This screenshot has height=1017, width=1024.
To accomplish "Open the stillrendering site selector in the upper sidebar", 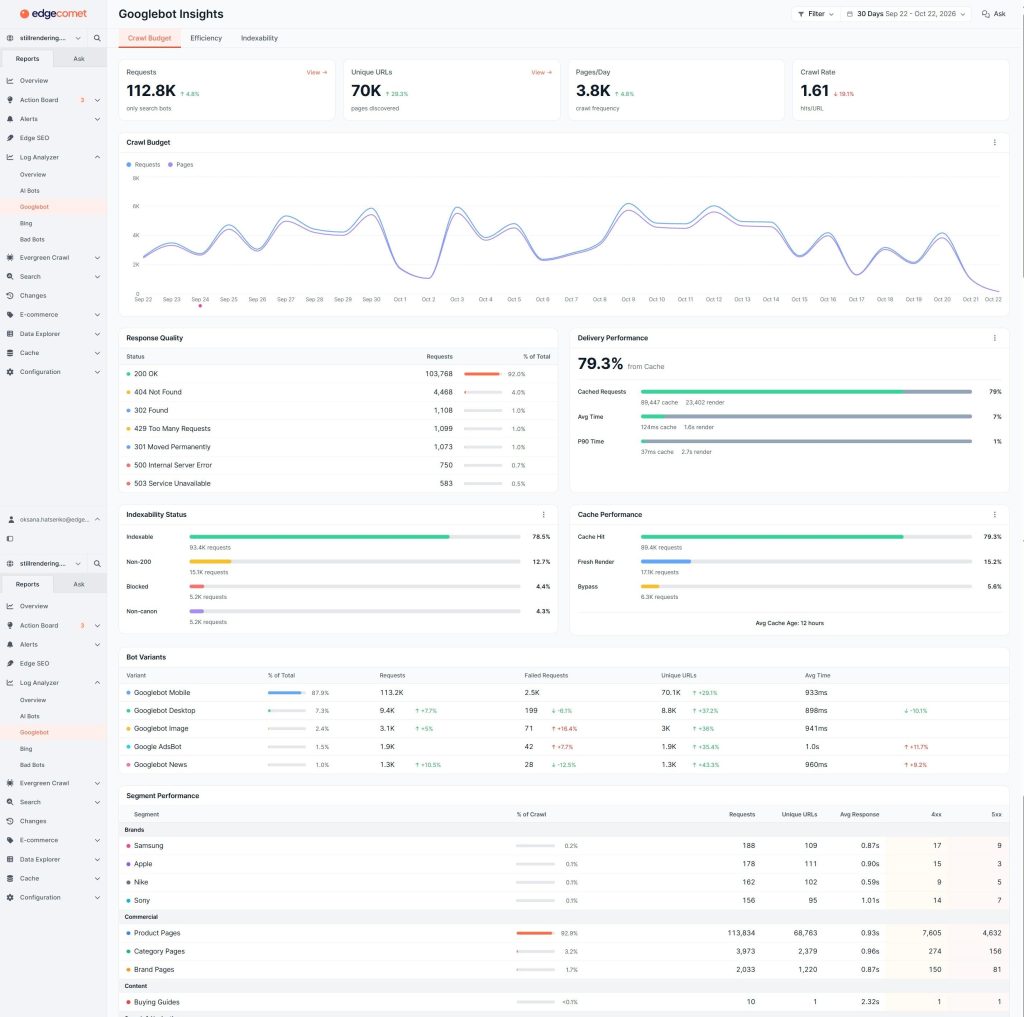I will point(44,39).
